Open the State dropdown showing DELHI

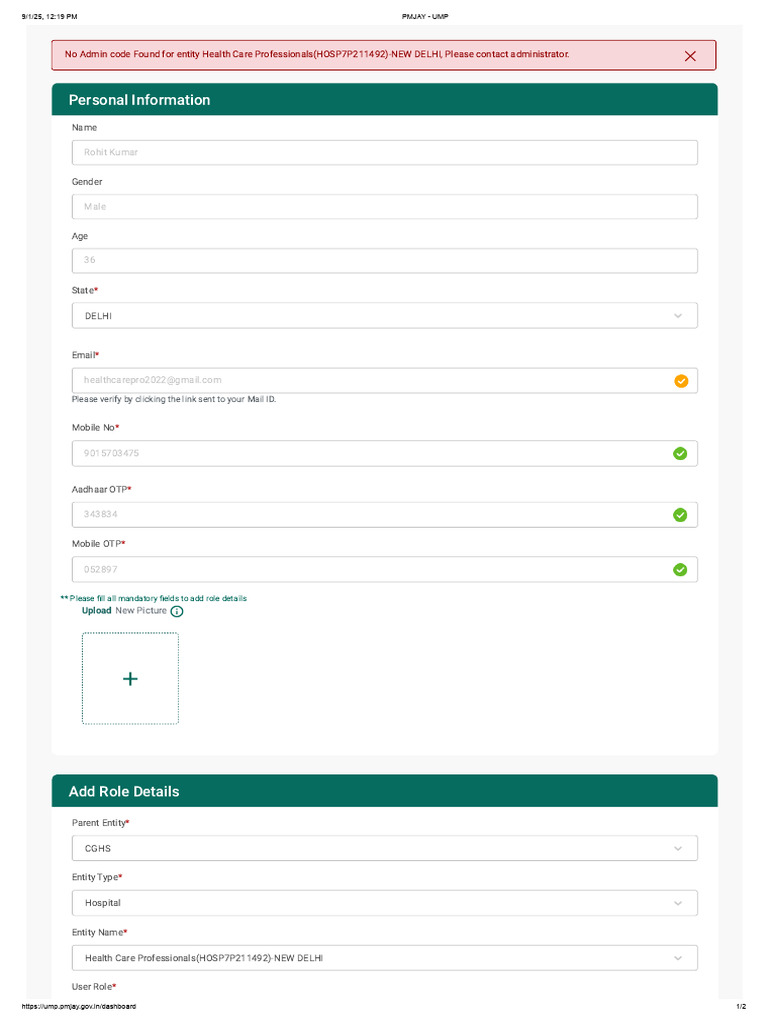point(385,315)
